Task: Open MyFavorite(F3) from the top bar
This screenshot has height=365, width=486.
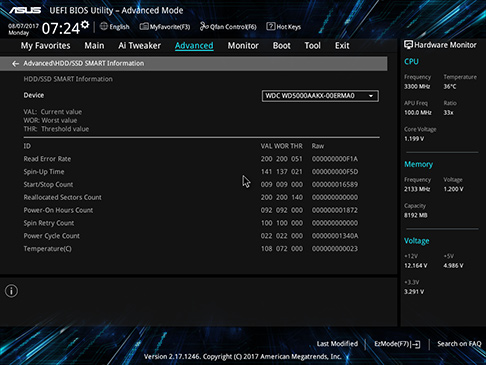Action: pyautogui.click(x=165, y=27)
